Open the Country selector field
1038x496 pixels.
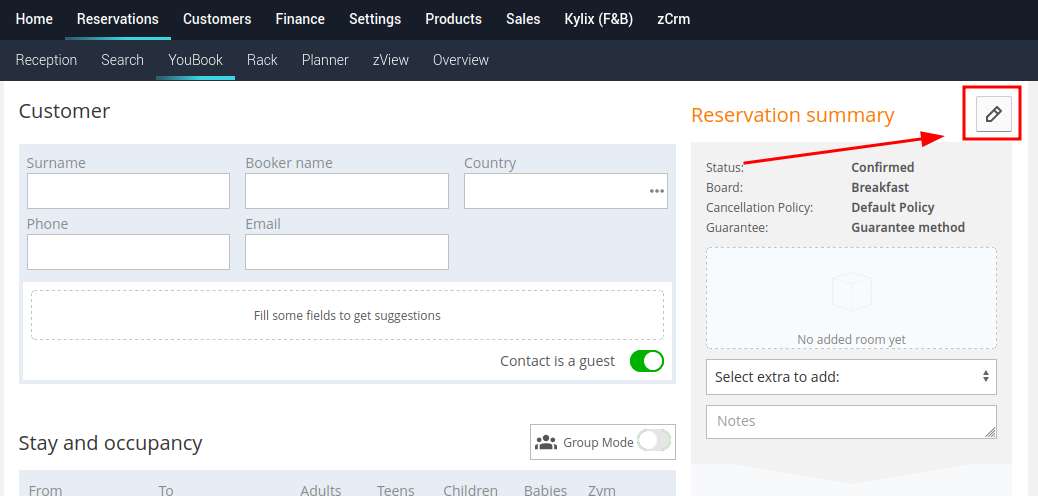565,191
